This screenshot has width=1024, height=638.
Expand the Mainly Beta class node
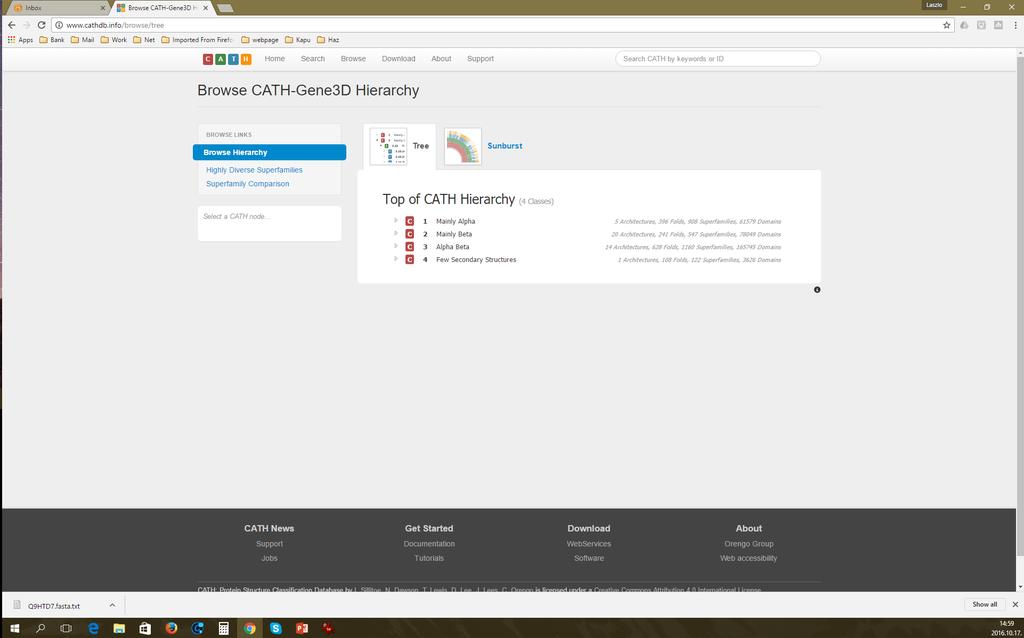point(396,233)
